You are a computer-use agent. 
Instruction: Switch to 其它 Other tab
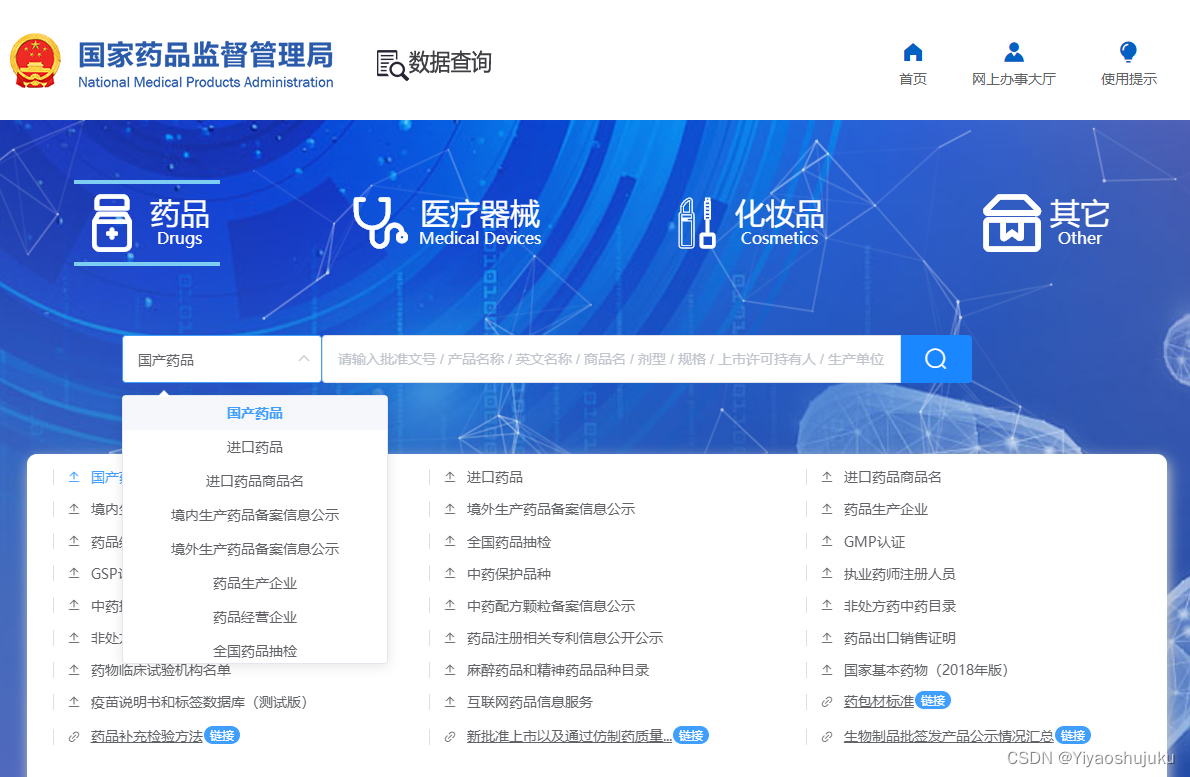click(1046, 223)
